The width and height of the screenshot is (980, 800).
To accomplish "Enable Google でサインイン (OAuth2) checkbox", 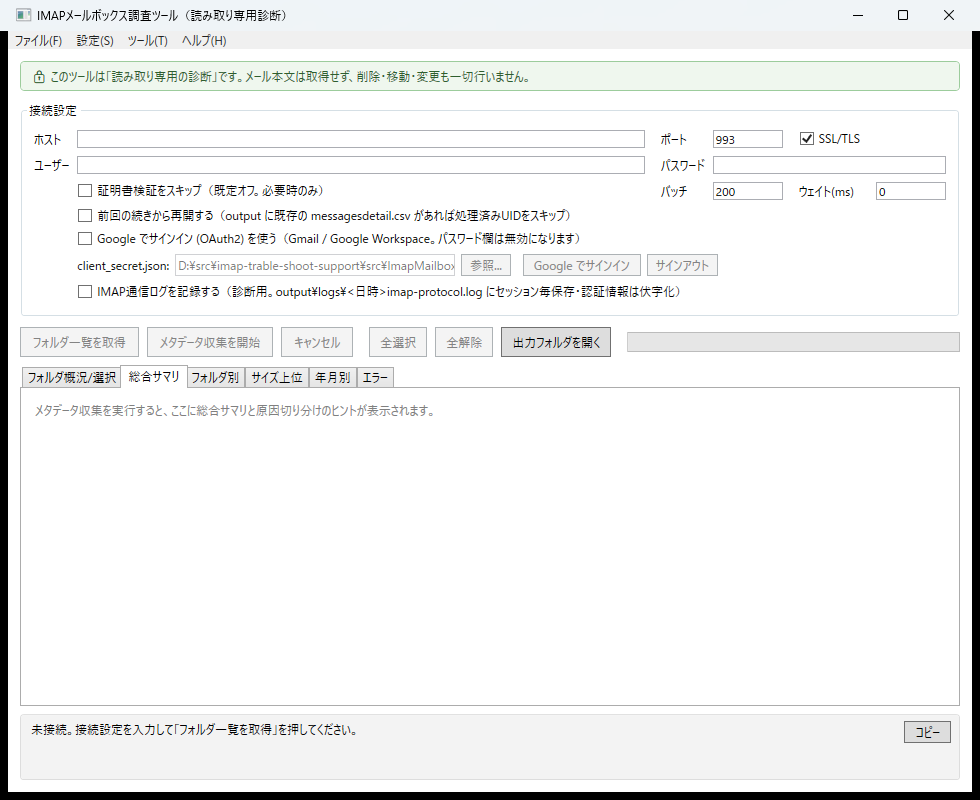I will click(x=85, y=239).
